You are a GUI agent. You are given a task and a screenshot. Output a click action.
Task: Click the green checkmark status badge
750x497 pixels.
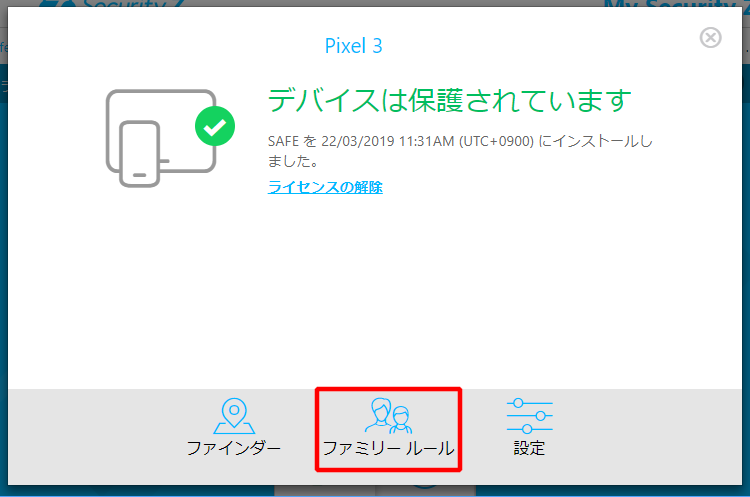[x=215, y=126]
